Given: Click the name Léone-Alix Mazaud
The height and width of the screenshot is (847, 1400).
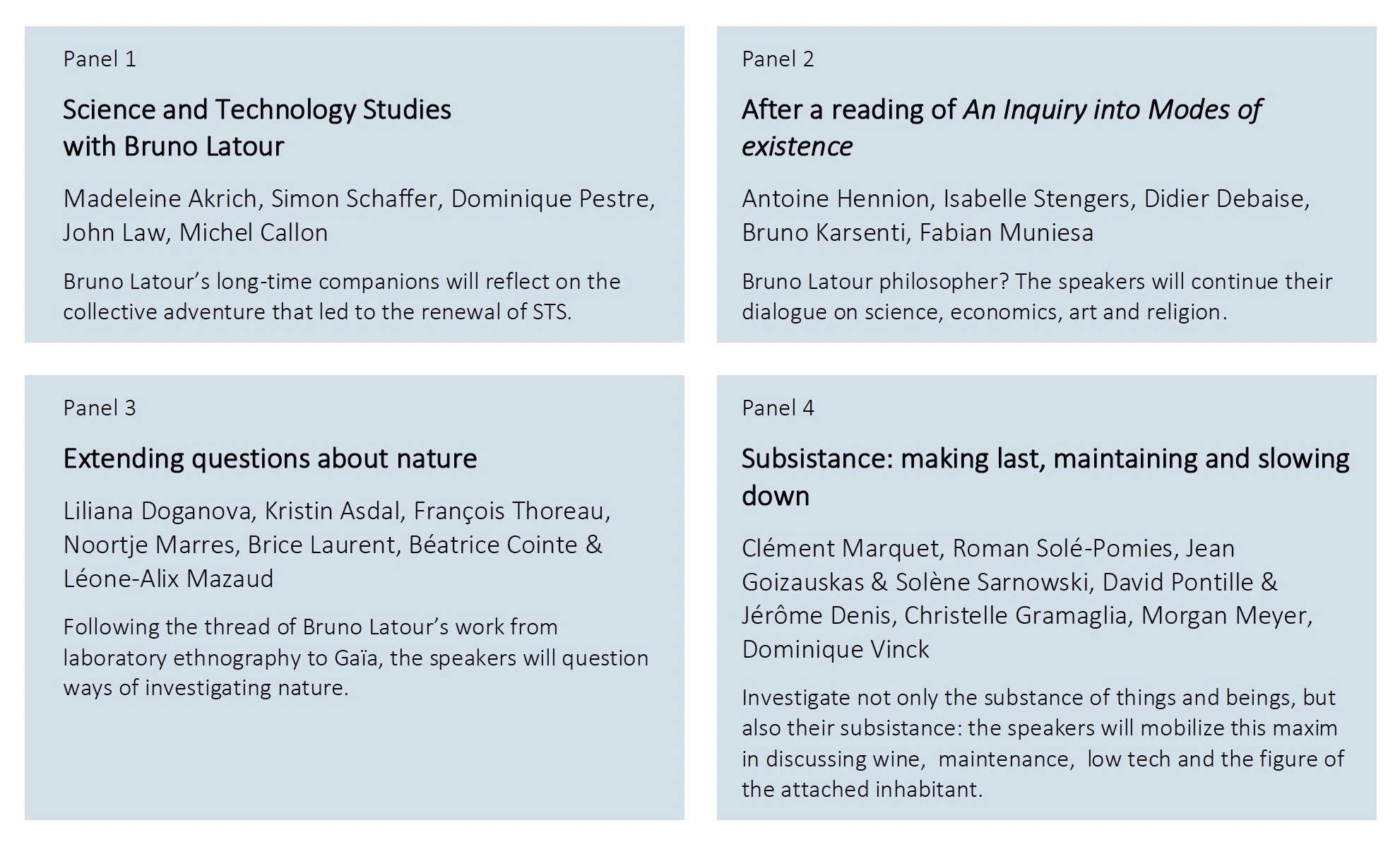Looking at the screenshot, I should click(x=168, y=579).
